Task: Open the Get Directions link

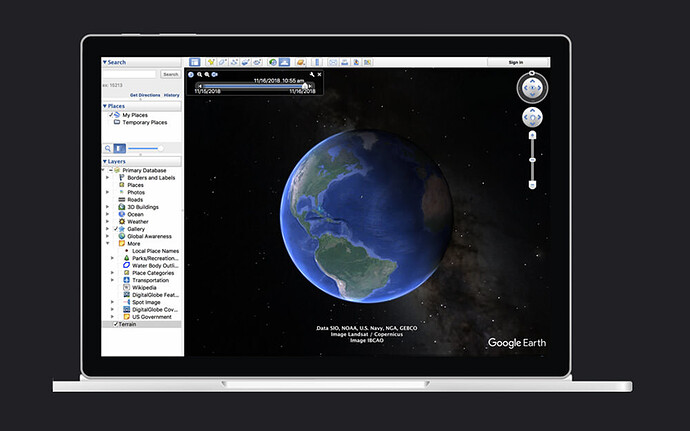Action: tap(145, 95)
